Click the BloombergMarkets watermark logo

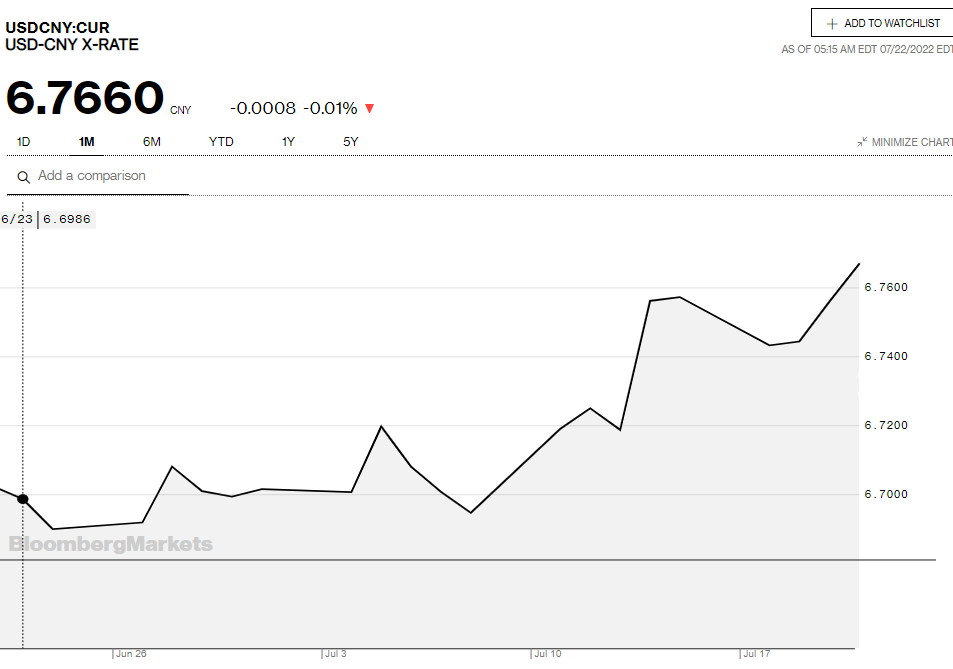pyautogui.click(x=111, y=544)
